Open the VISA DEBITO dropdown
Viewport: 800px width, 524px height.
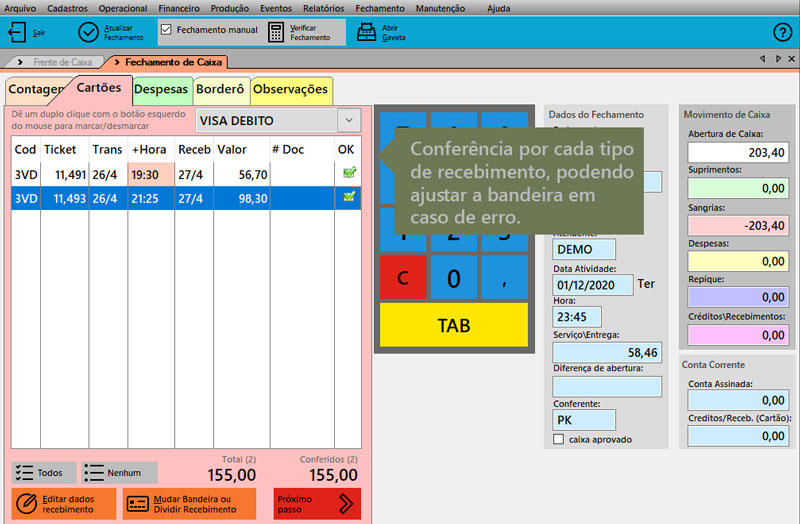pyautogui.click(x=349, y=120)
